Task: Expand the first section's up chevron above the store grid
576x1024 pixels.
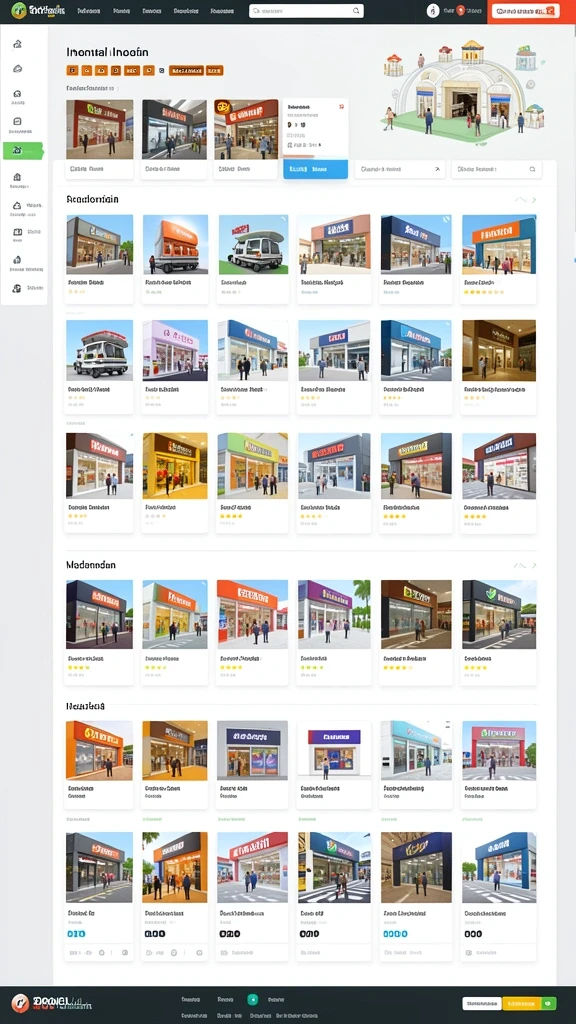Action: pyautogui.click(x=520, y=200)
